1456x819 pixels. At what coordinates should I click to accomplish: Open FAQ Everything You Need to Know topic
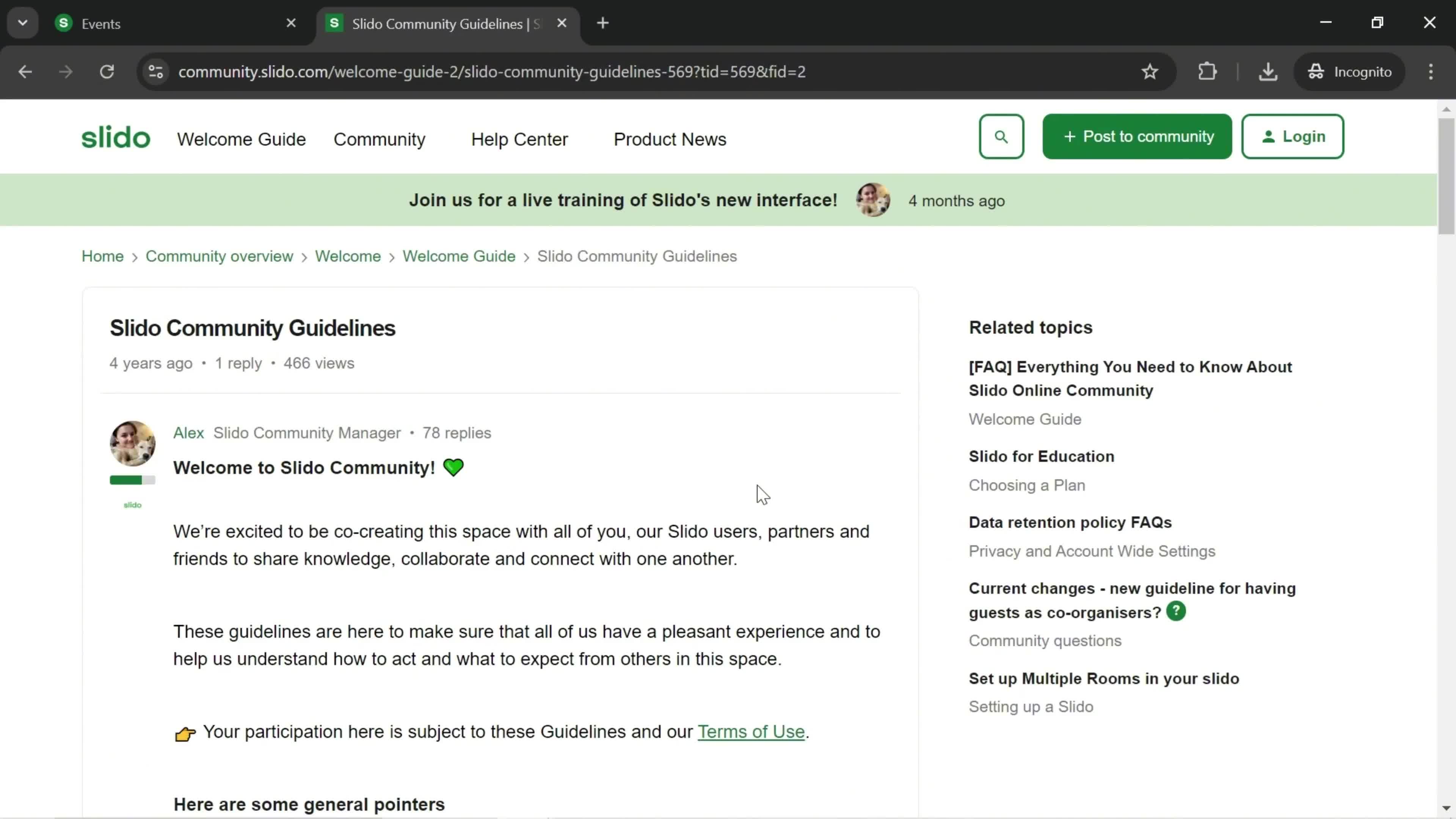1130,379
